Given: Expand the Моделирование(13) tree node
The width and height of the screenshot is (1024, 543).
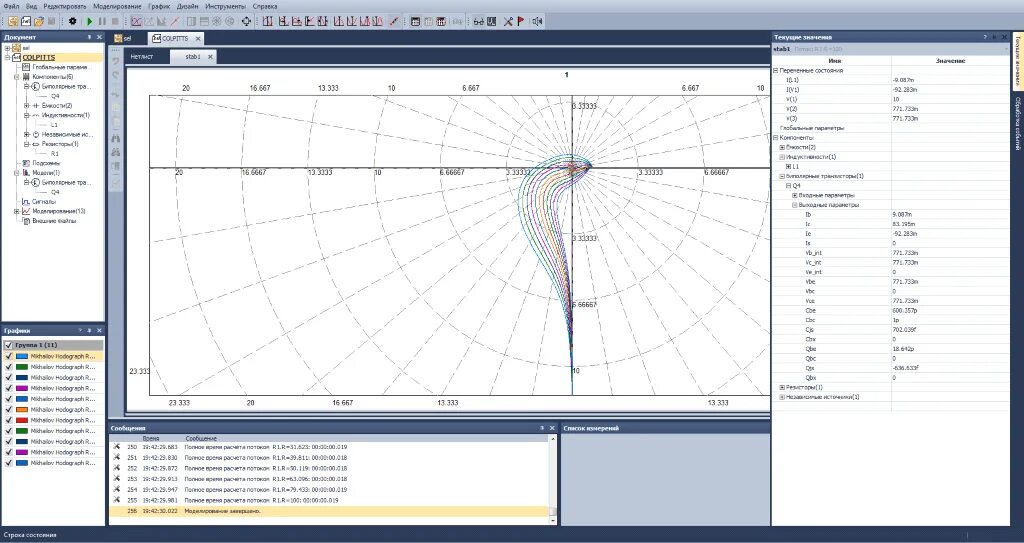Looking at the screenshot, I should [x=18, y=211].
